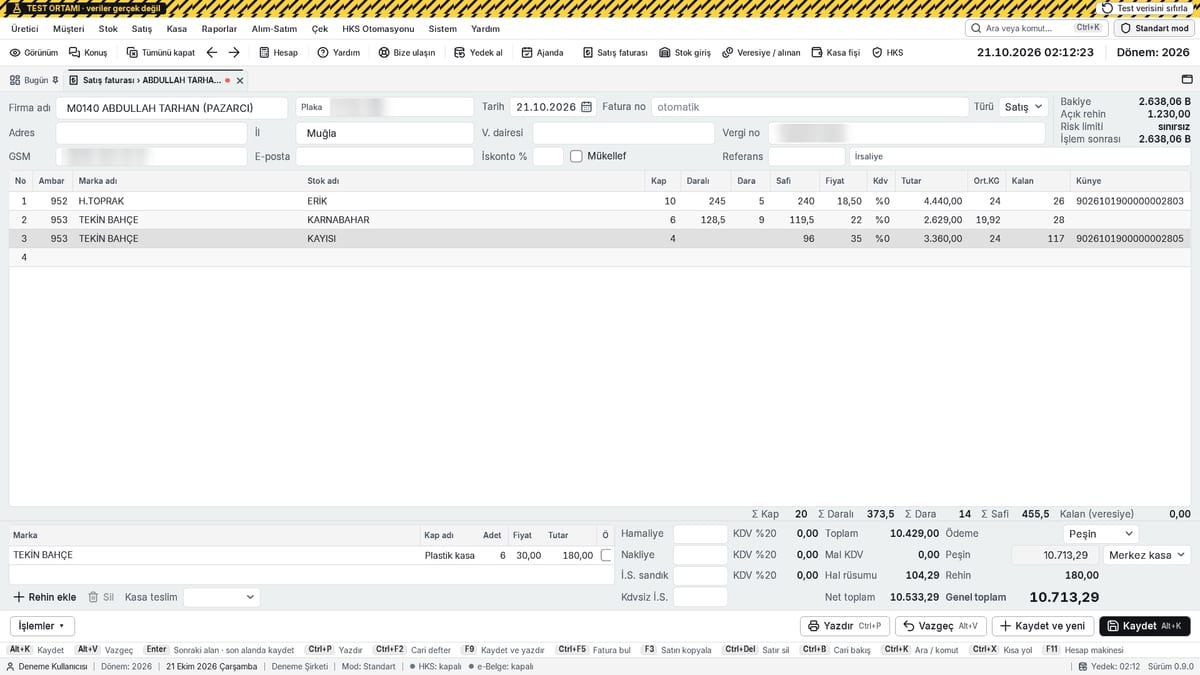Screen dimensions: 1200x675
Task: Open the Merkez kasa dropdown
Action: [x=1146, y=555]
